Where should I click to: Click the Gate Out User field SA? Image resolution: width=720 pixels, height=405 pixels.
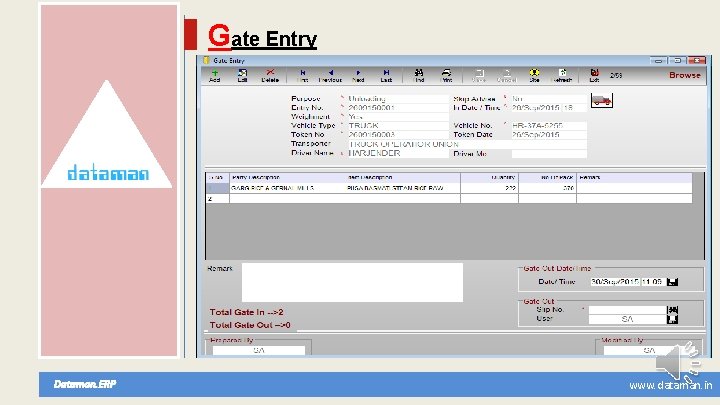tap(627, 319)
